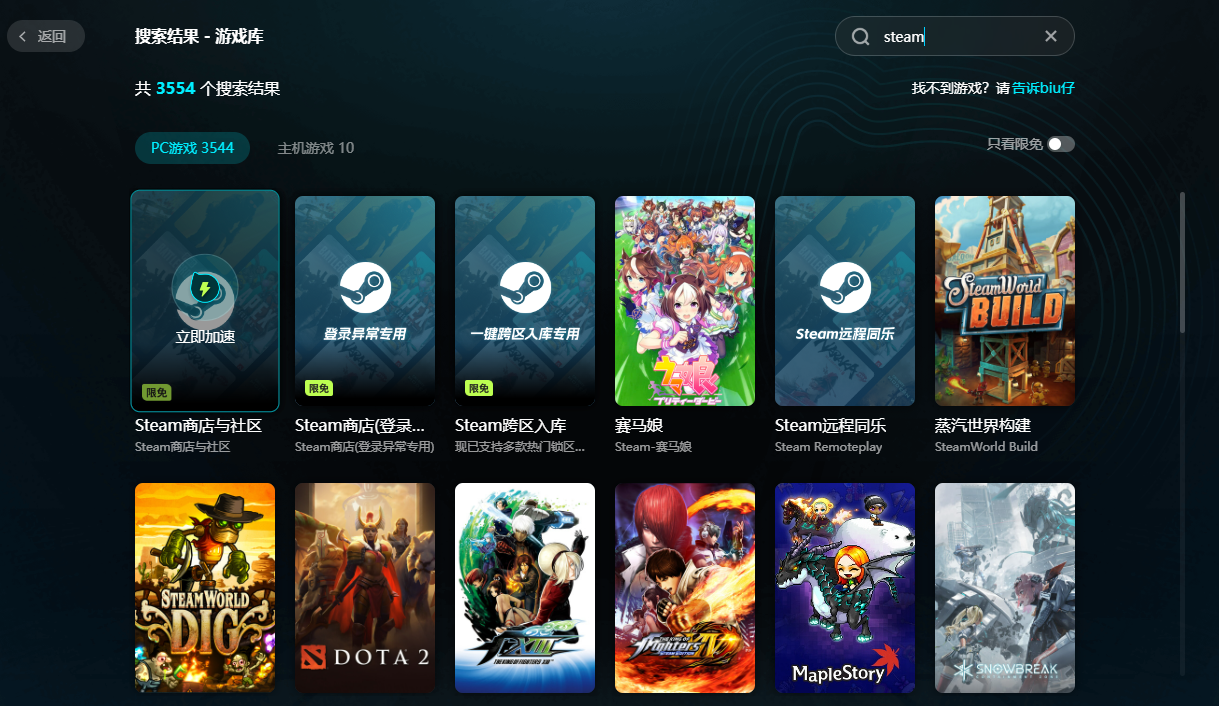Viewport: 1219px width, 706px height.
Task: Open the 告诉biu仔 link
Action: pyautogui.click(x=1043, y=88)
